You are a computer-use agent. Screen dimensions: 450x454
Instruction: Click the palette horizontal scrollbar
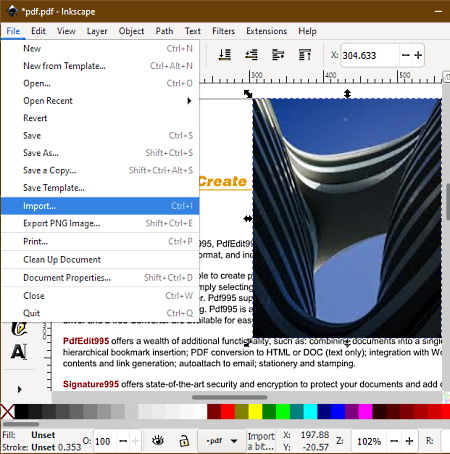tap(21, 424)
